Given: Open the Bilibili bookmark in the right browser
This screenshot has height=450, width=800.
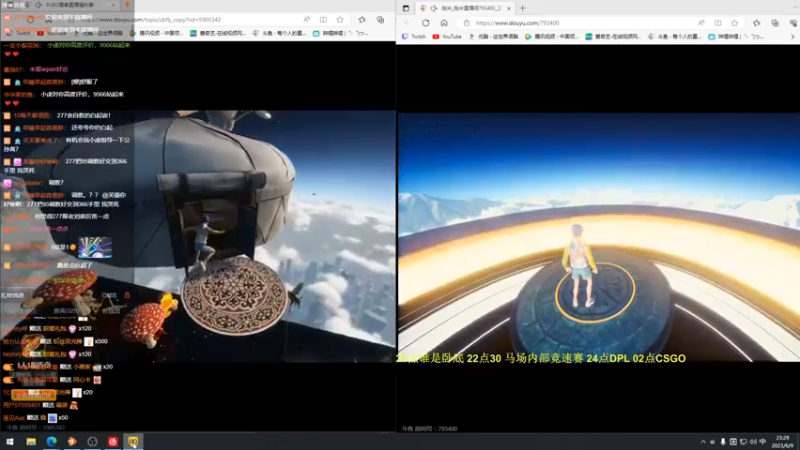Looking at the screenshot, I should point(737,37).
